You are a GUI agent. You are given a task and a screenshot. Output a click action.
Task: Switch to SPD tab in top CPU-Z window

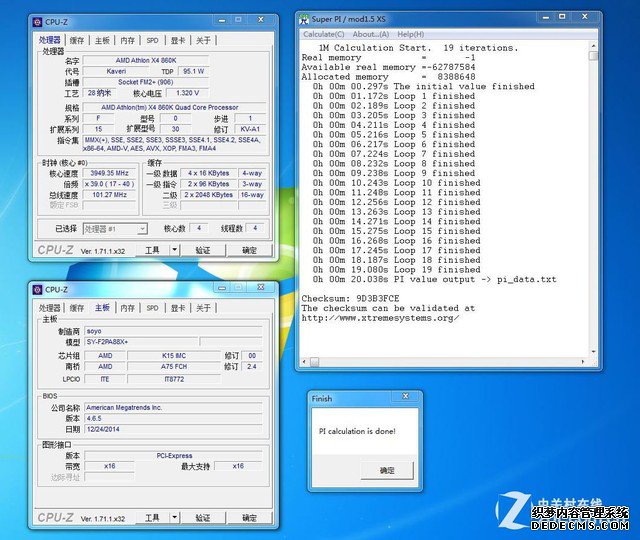[x=152, y=40]
